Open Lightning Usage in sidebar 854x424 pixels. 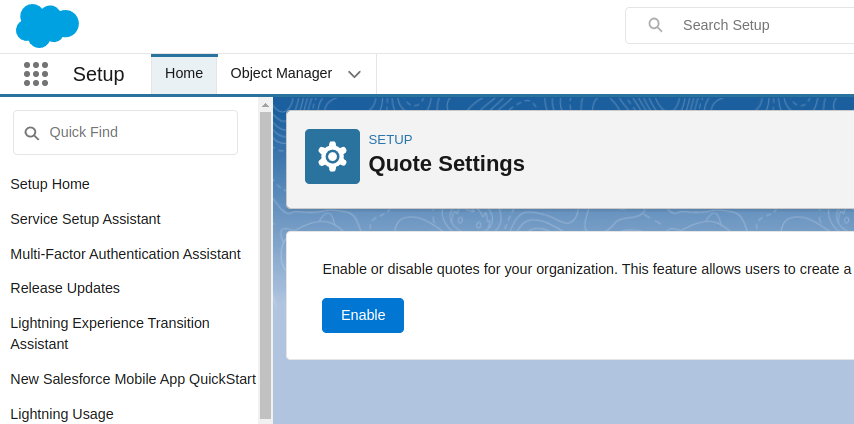(x=62, y=414)
